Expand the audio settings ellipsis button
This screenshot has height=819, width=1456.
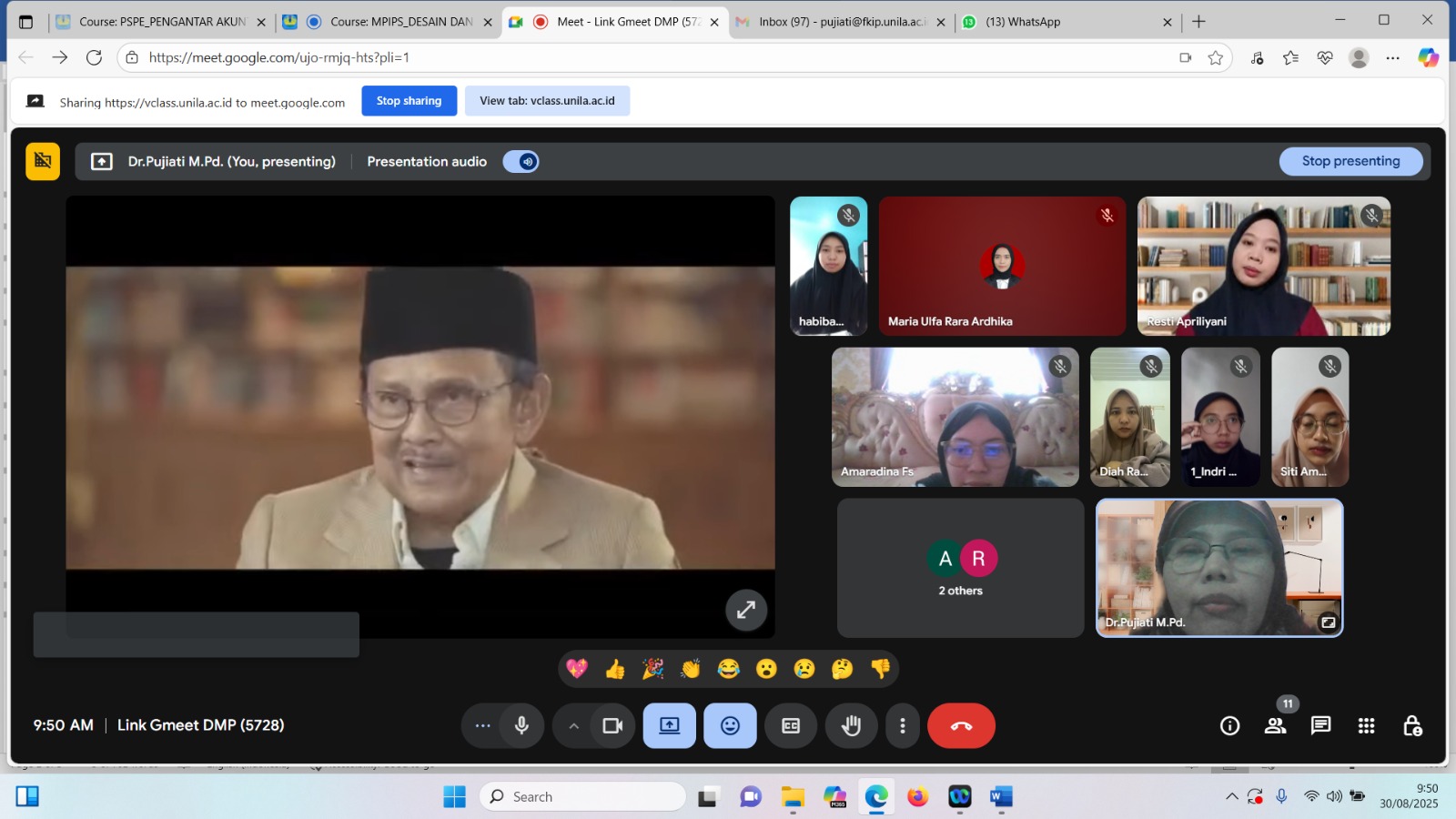(482, 725)
